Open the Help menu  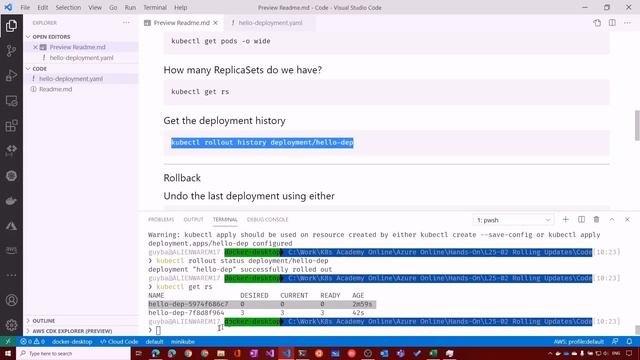[180, 7]
